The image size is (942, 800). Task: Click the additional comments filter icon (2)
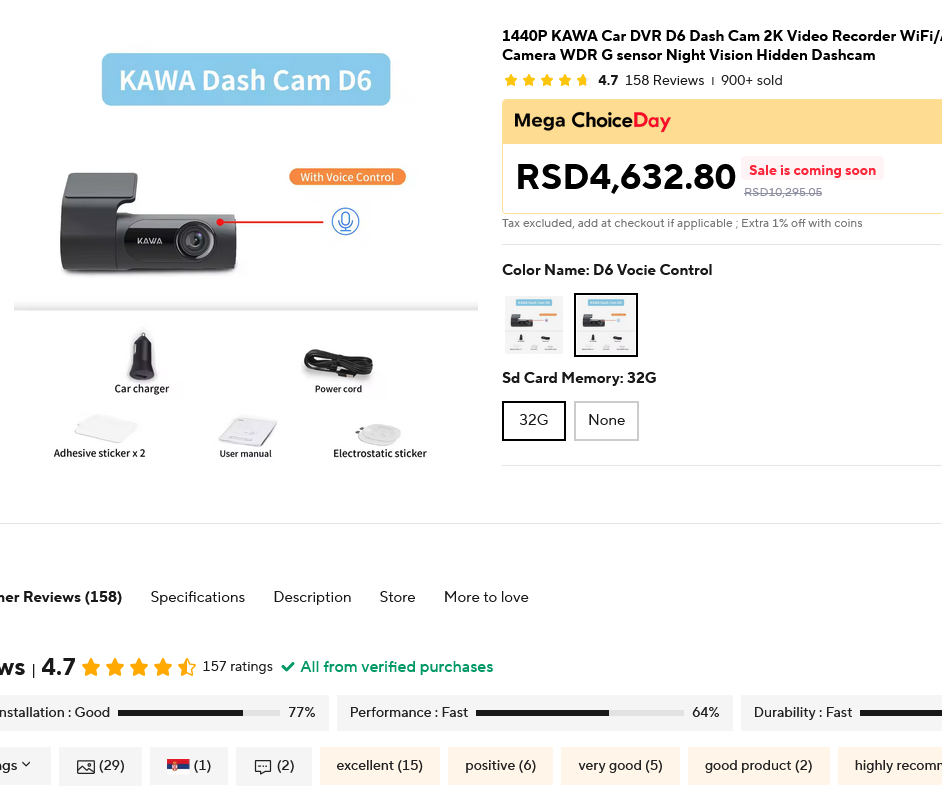pyautogui.click(x=263, y=766)
